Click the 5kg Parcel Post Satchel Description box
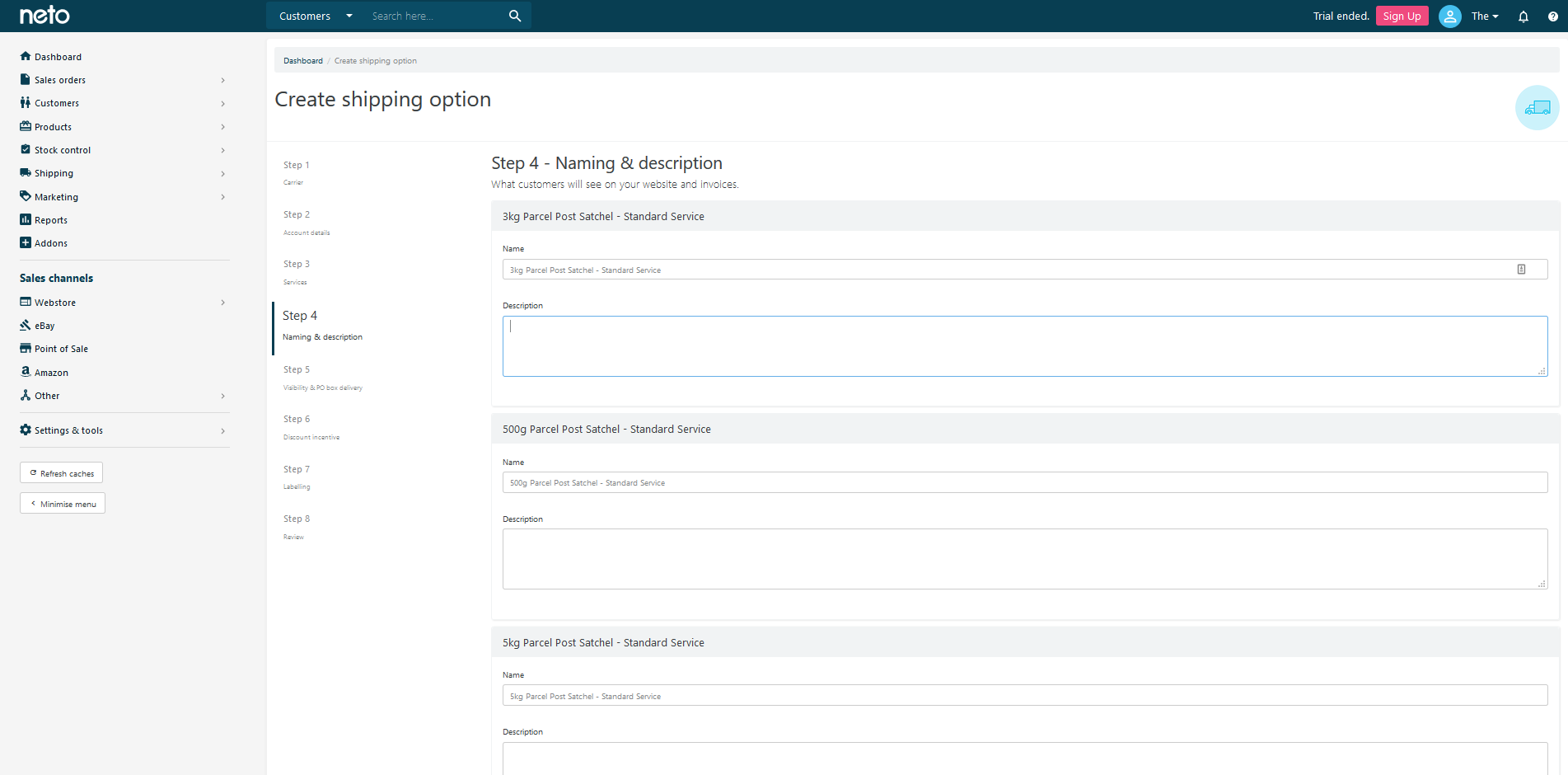The image size is (1568, 775). tap(1025, 759)
